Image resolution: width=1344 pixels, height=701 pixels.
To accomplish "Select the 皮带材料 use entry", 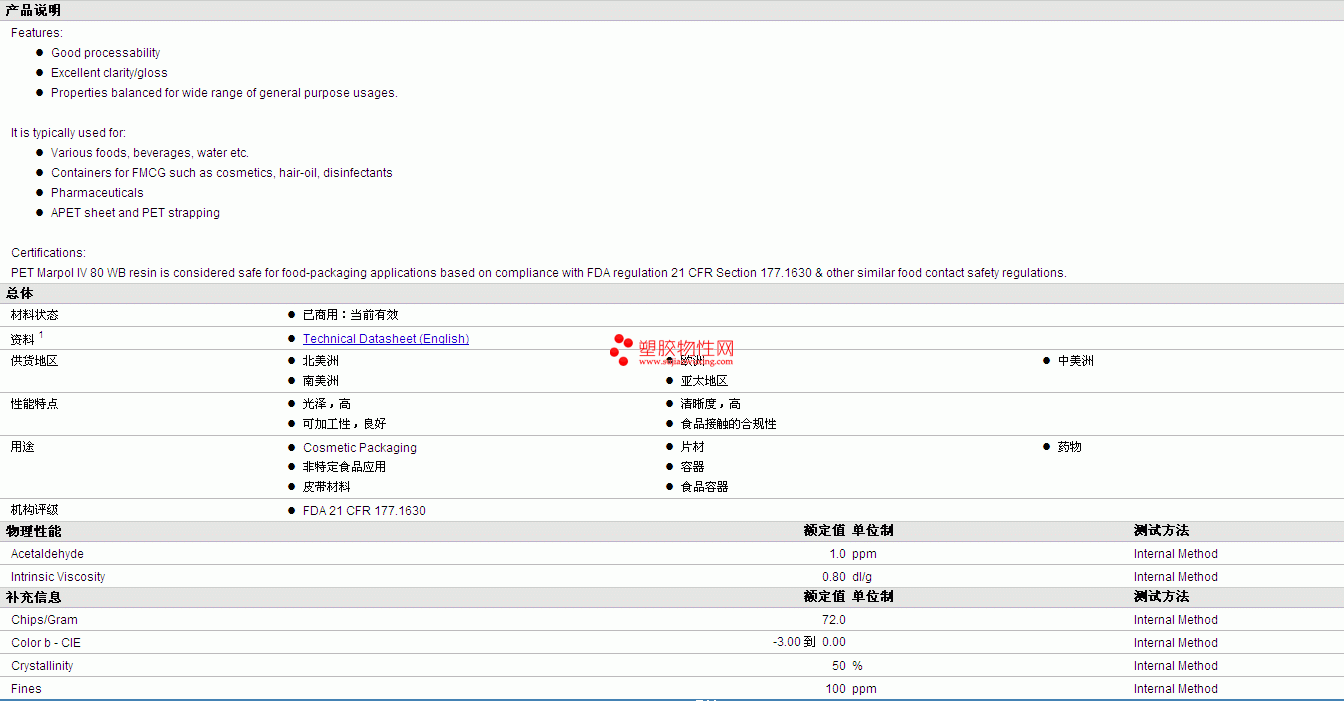I will pyautogui.click(x=327, y=487).
